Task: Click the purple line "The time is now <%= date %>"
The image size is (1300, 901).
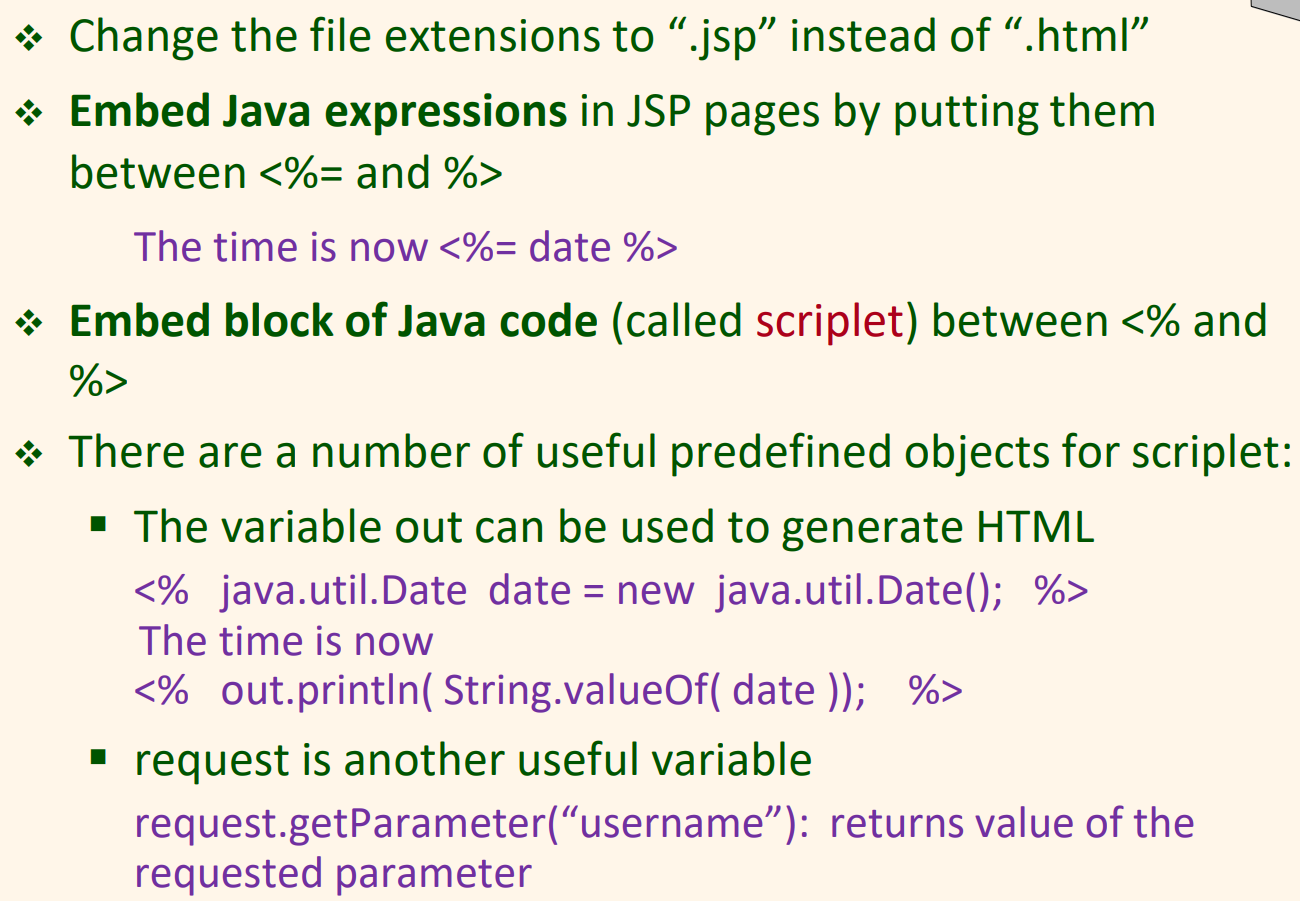Action: pos(406,247)
